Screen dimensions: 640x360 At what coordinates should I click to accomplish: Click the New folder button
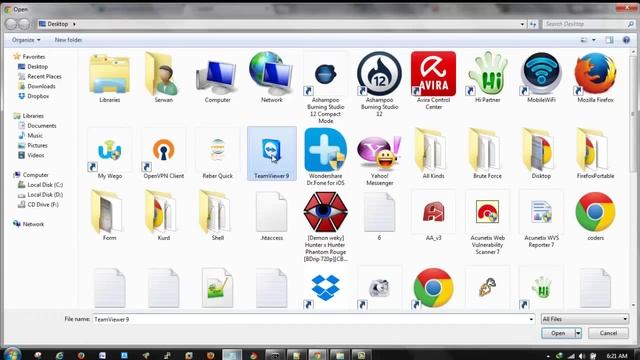click(x=68, y=40)
